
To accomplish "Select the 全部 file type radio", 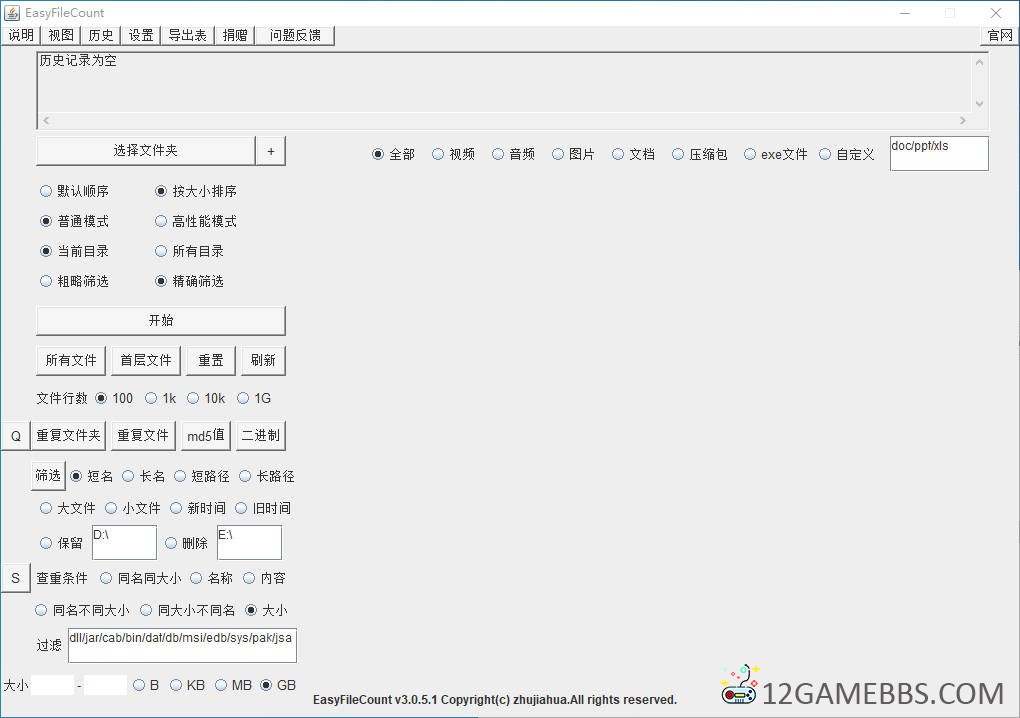I will [394, 154].
